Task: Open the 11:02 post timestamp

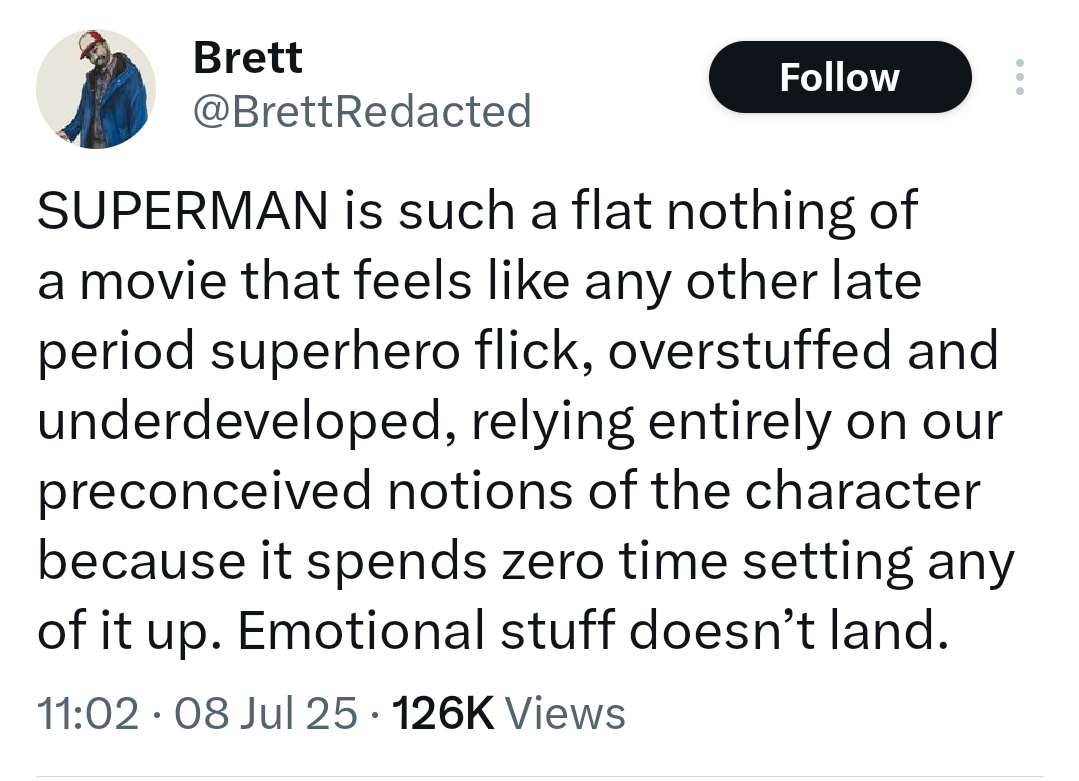Action: [88, 713]
